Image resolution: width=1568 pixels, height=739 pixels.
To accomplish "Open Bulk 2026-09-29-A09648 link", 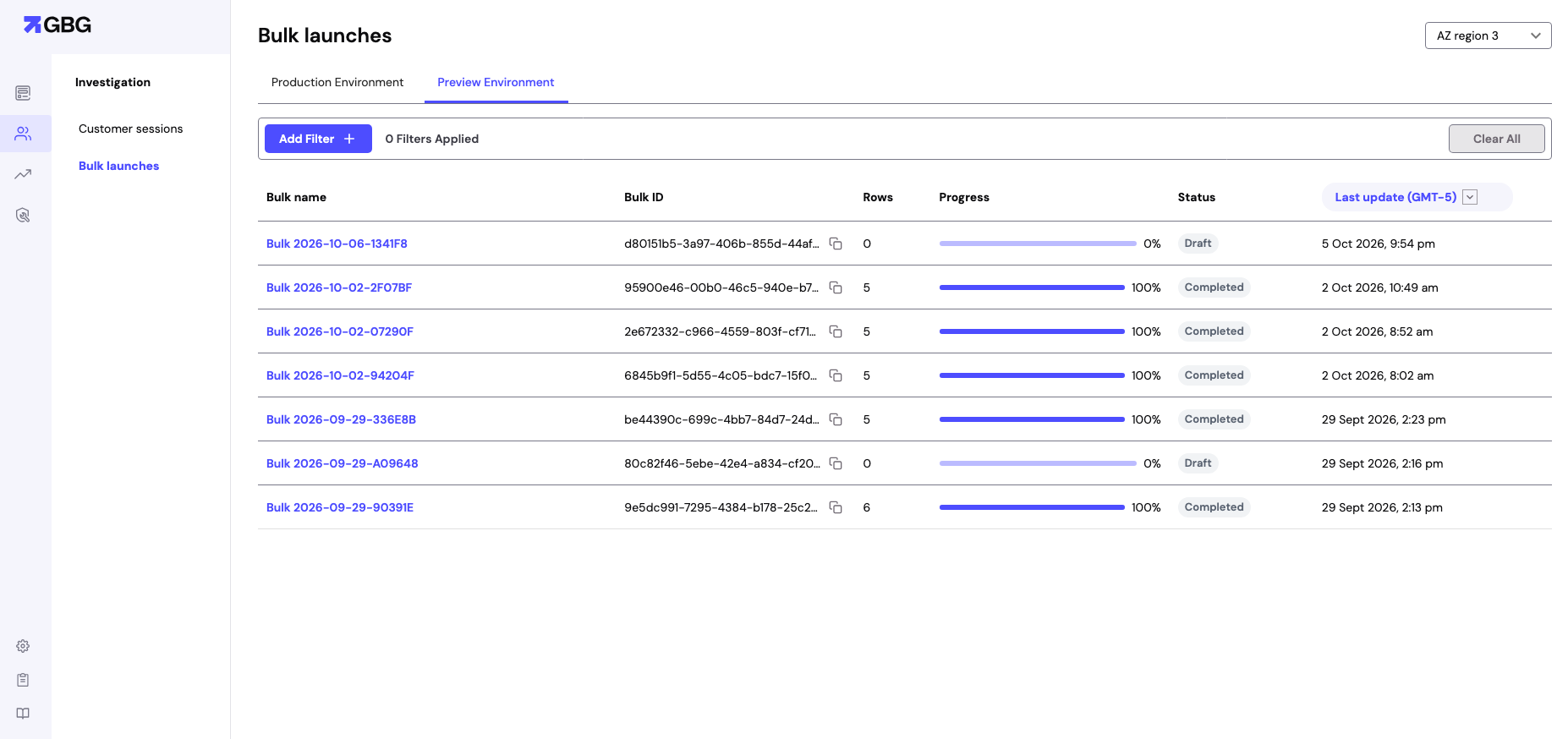I will (x=343, y=463).
